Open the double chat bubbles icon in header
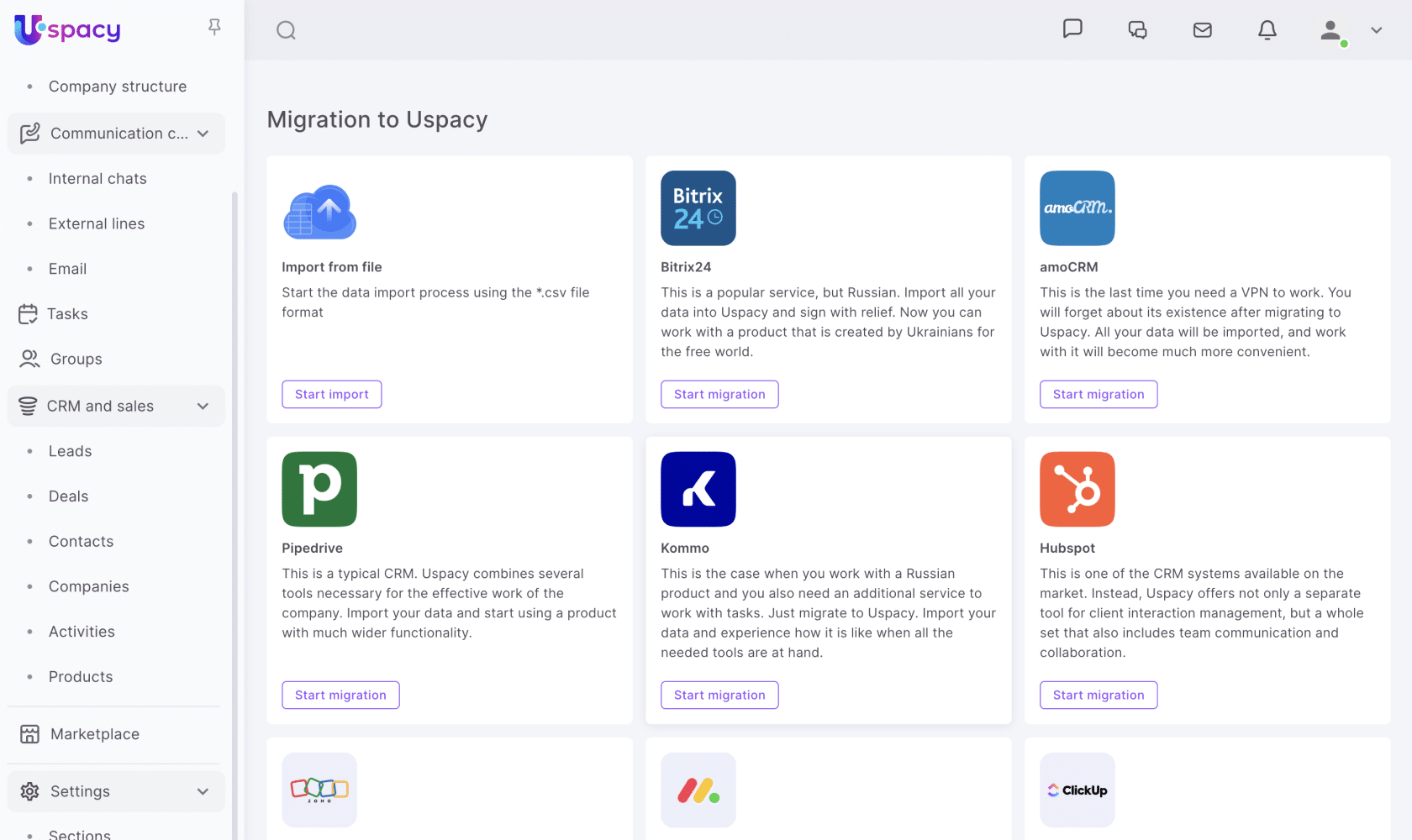Viewport: 1412px width, 840px height. coord(1137,30)
